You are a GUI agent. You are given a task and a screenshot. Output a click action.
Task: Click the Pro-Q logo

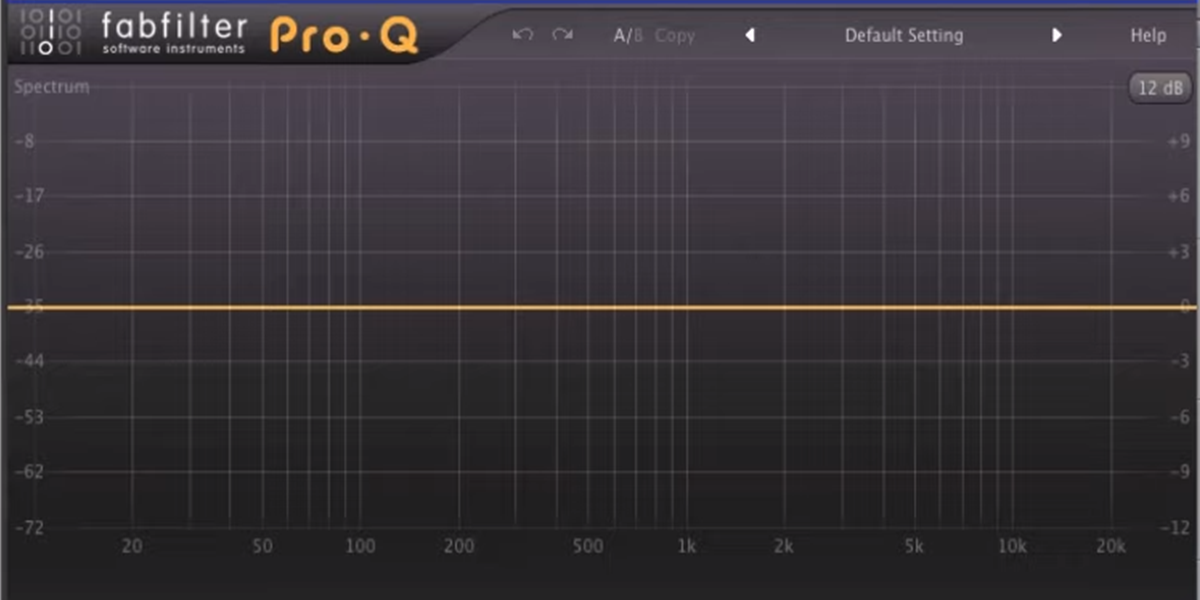click(x=345, y=33)
